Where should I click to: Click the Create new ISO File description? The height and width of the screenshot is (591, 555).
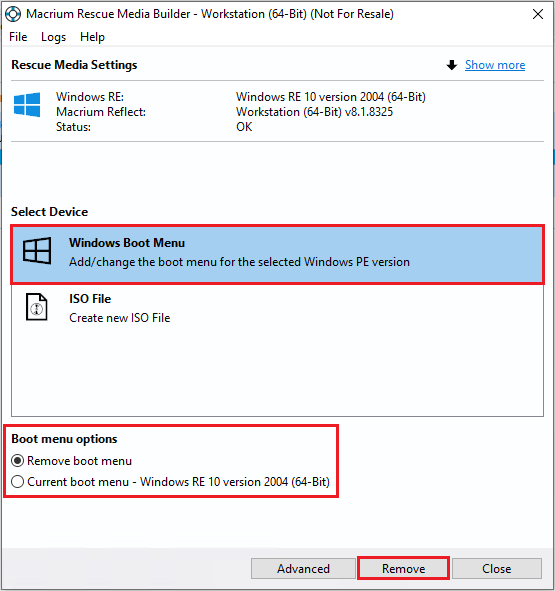(120, 318)
